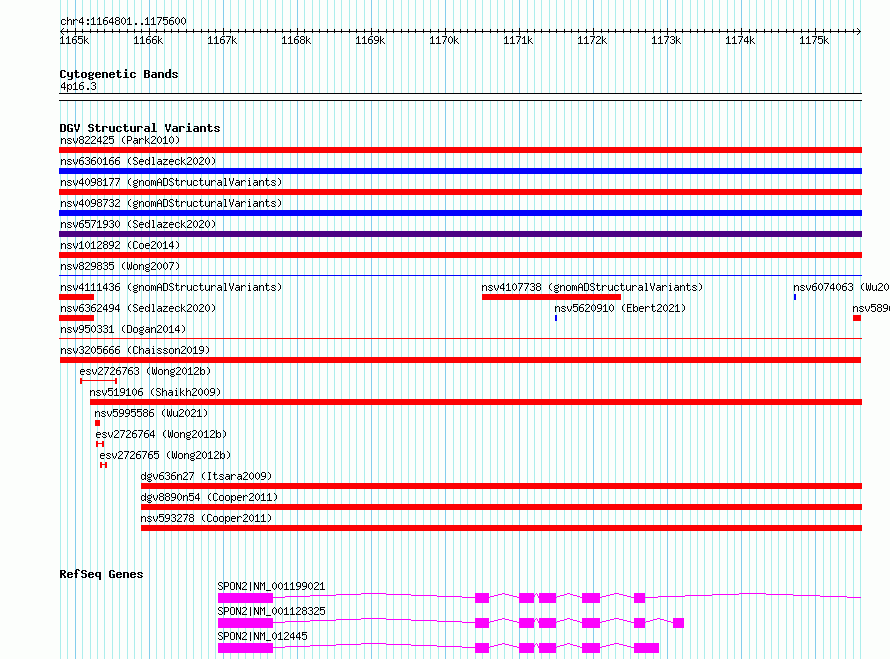890x659 pixels.
Task: Click the SPON2|NM_001199021 transcript label
Action: [271, 586]
